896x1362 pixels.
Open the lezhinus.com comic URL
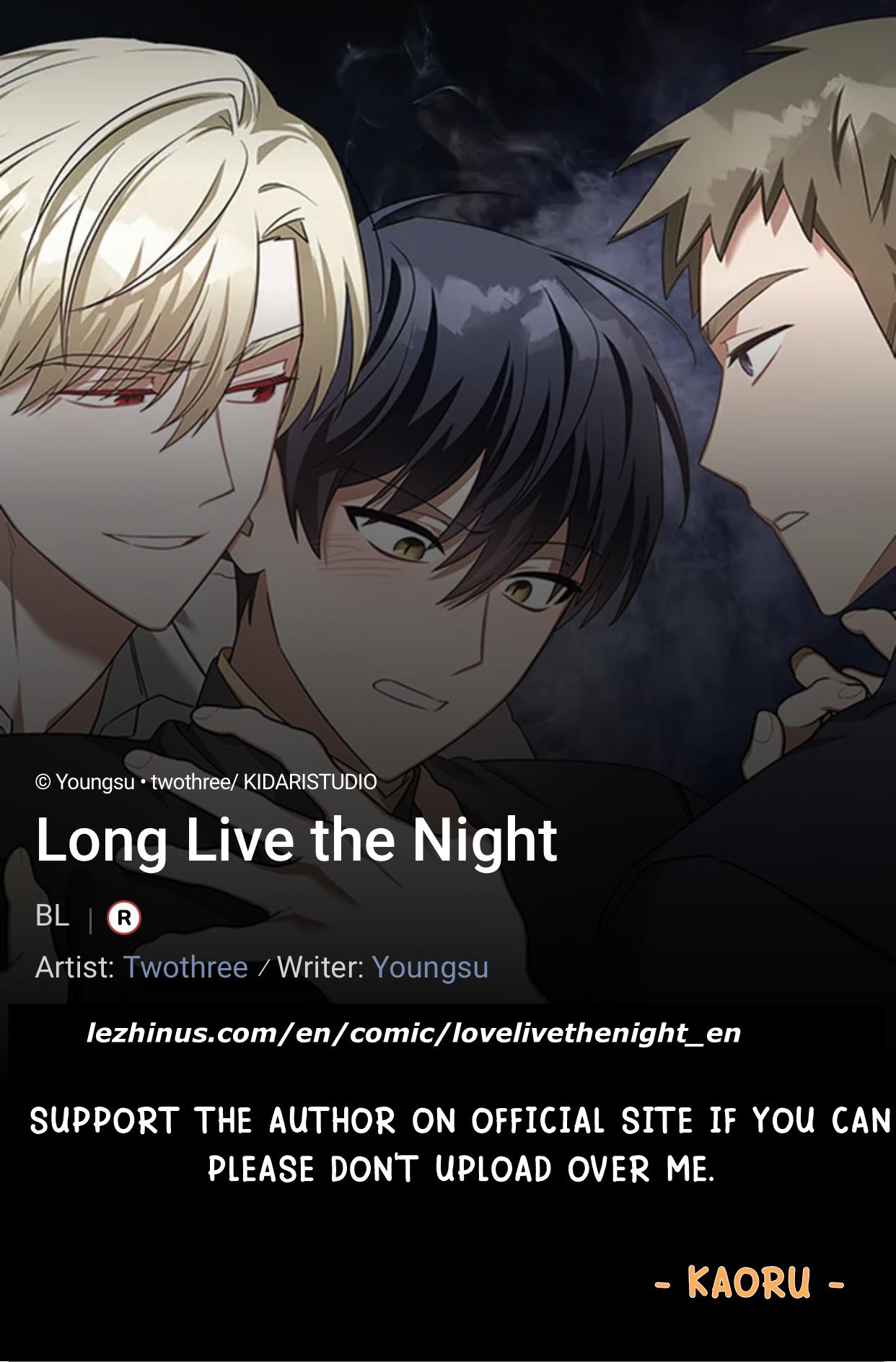tap(413, 1033)
